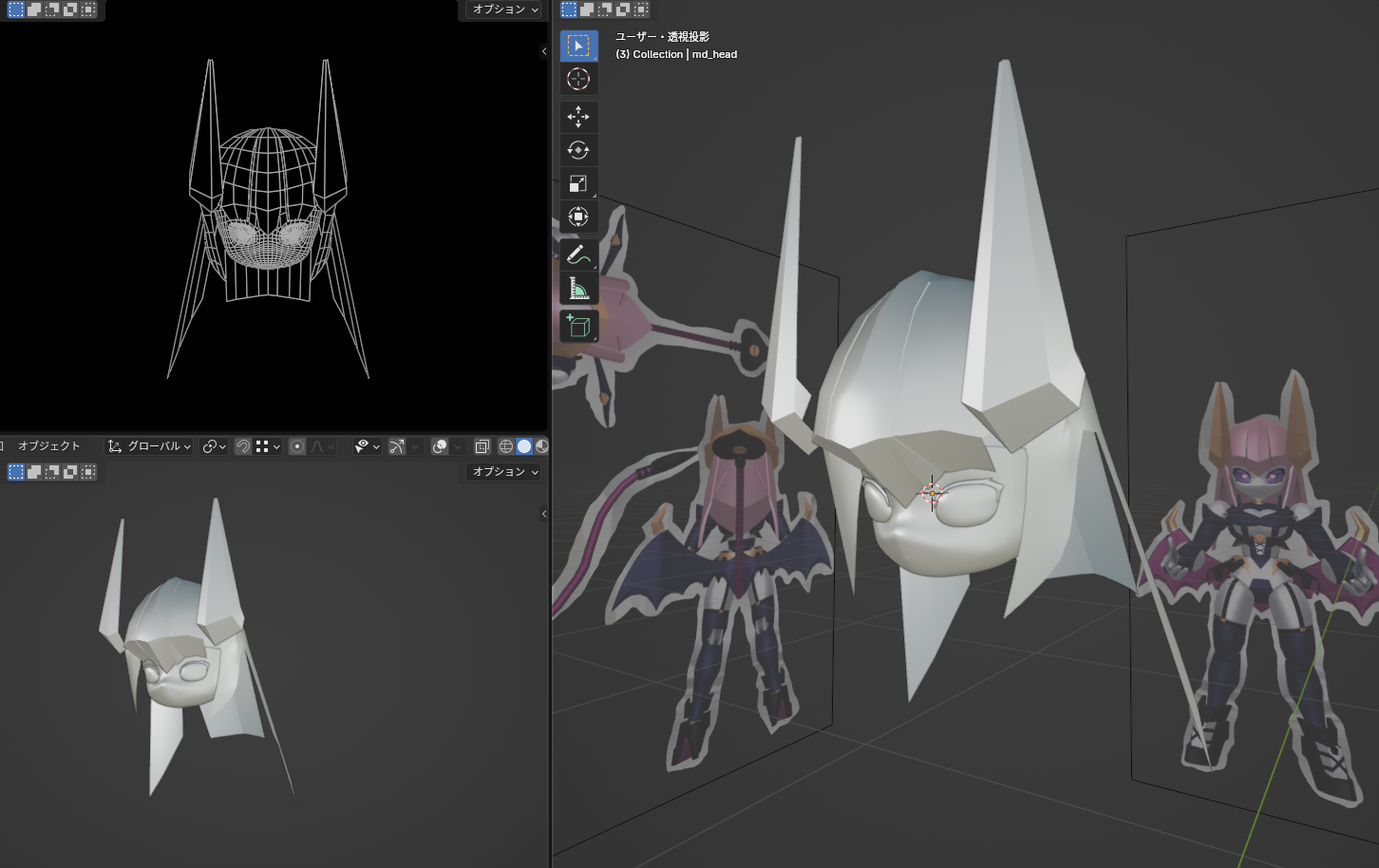Activate the 3D Cursor tool
The image size is (1379, 868).
pyautogui.click(x=578, y=79)
